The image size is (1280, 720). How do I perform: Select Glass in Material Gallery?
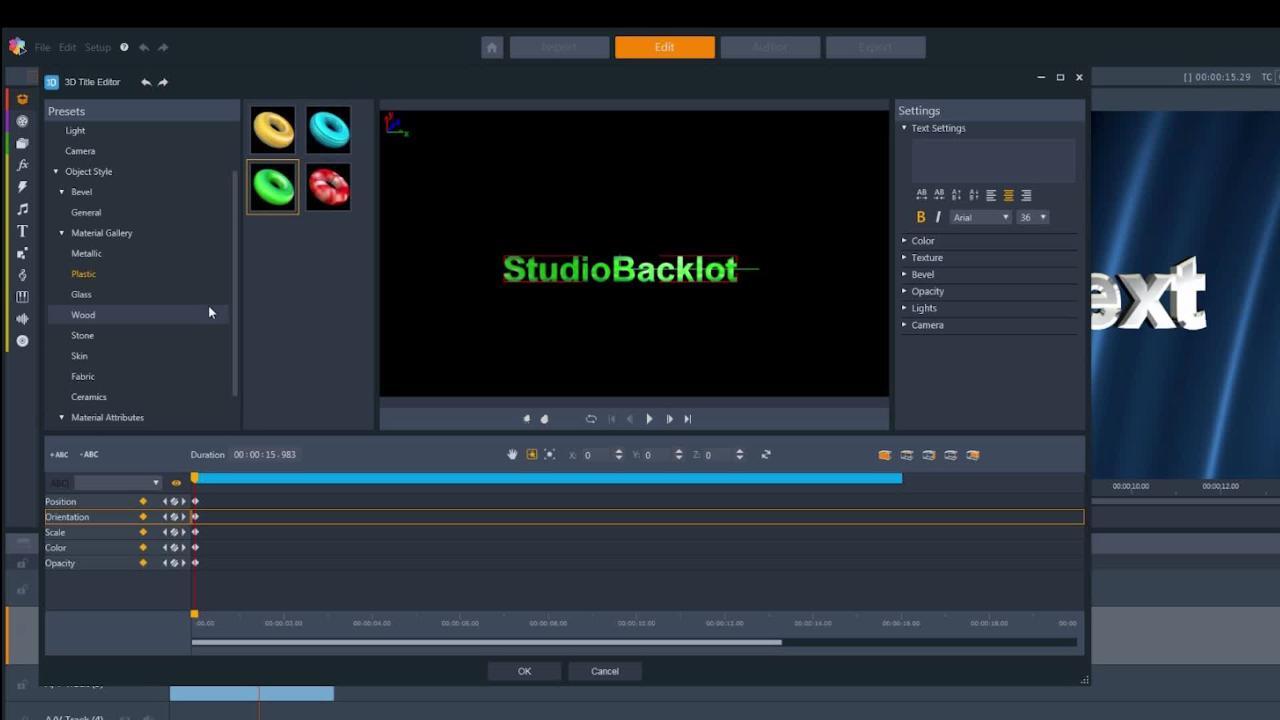pos(81,294)
